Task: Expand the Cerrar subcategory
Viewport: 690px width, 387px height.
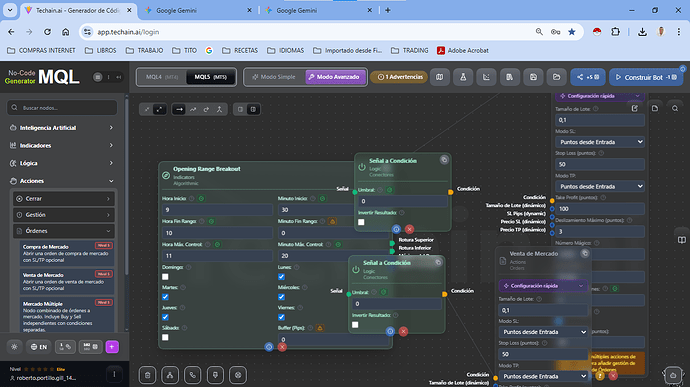Action: click(x=64, y=199)
